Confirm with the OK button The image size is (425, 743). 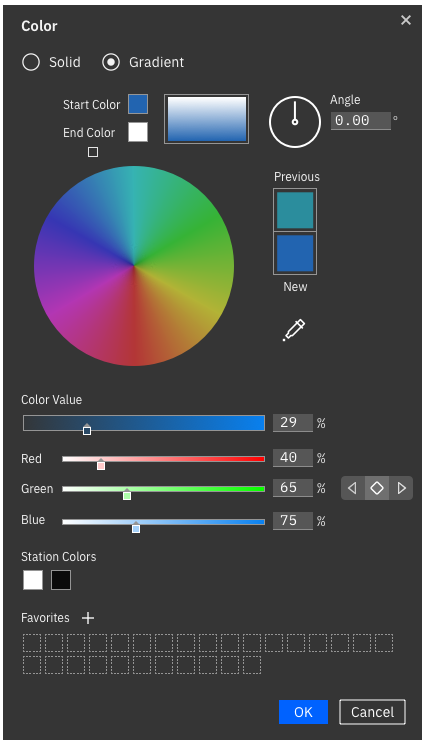pyautogui.click(x=303, y=712)
